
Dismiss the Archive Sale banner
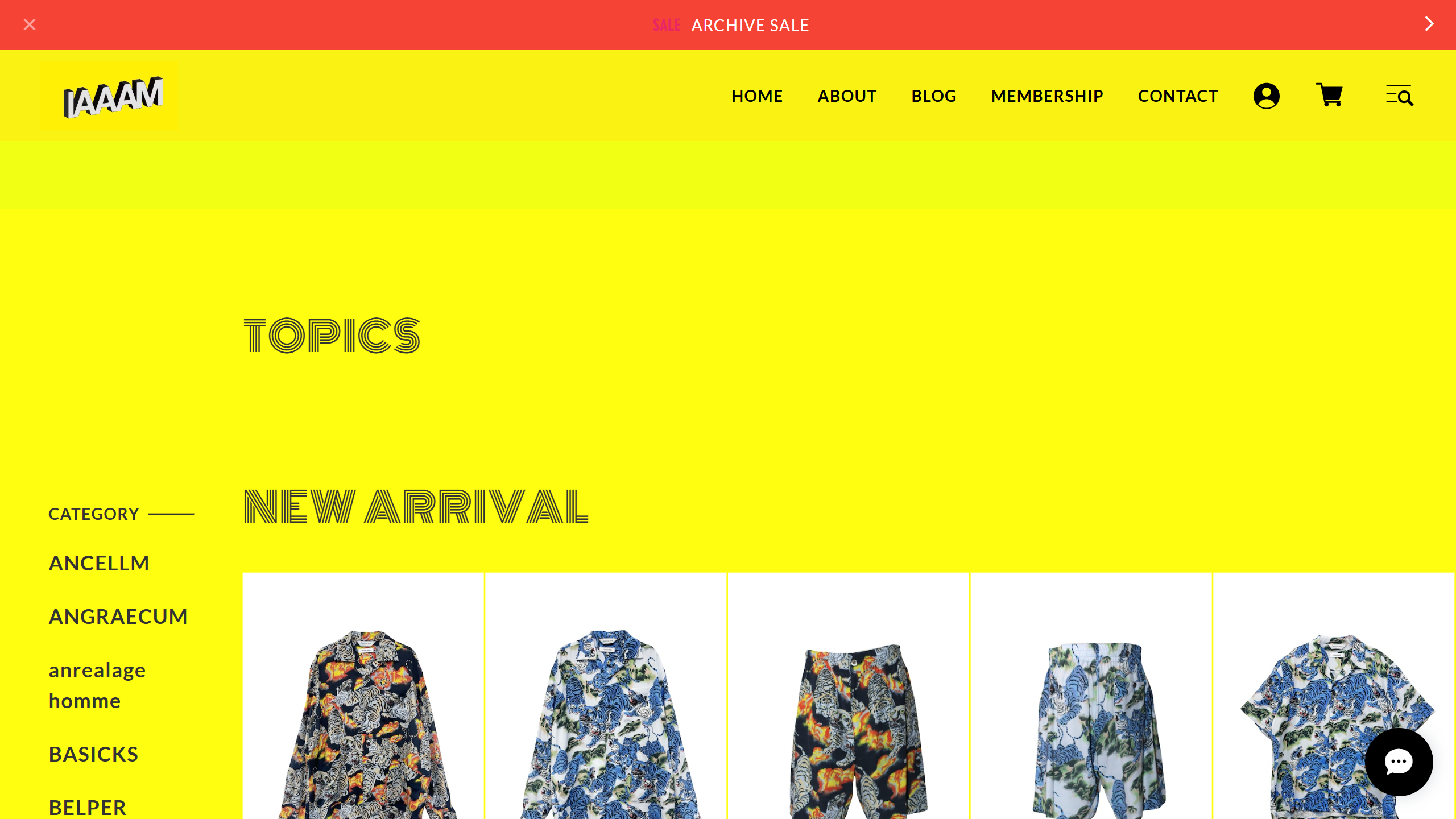click(30, 24)
